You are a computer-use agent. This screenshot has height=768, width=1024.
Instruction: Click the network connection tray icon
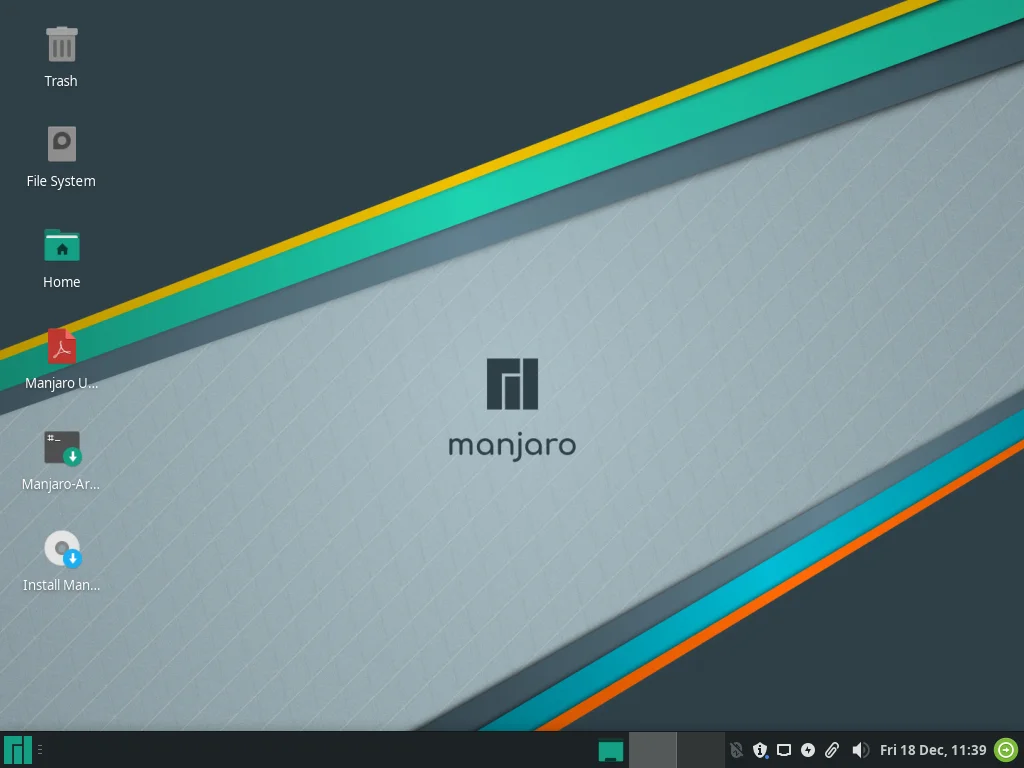(784, 750)
